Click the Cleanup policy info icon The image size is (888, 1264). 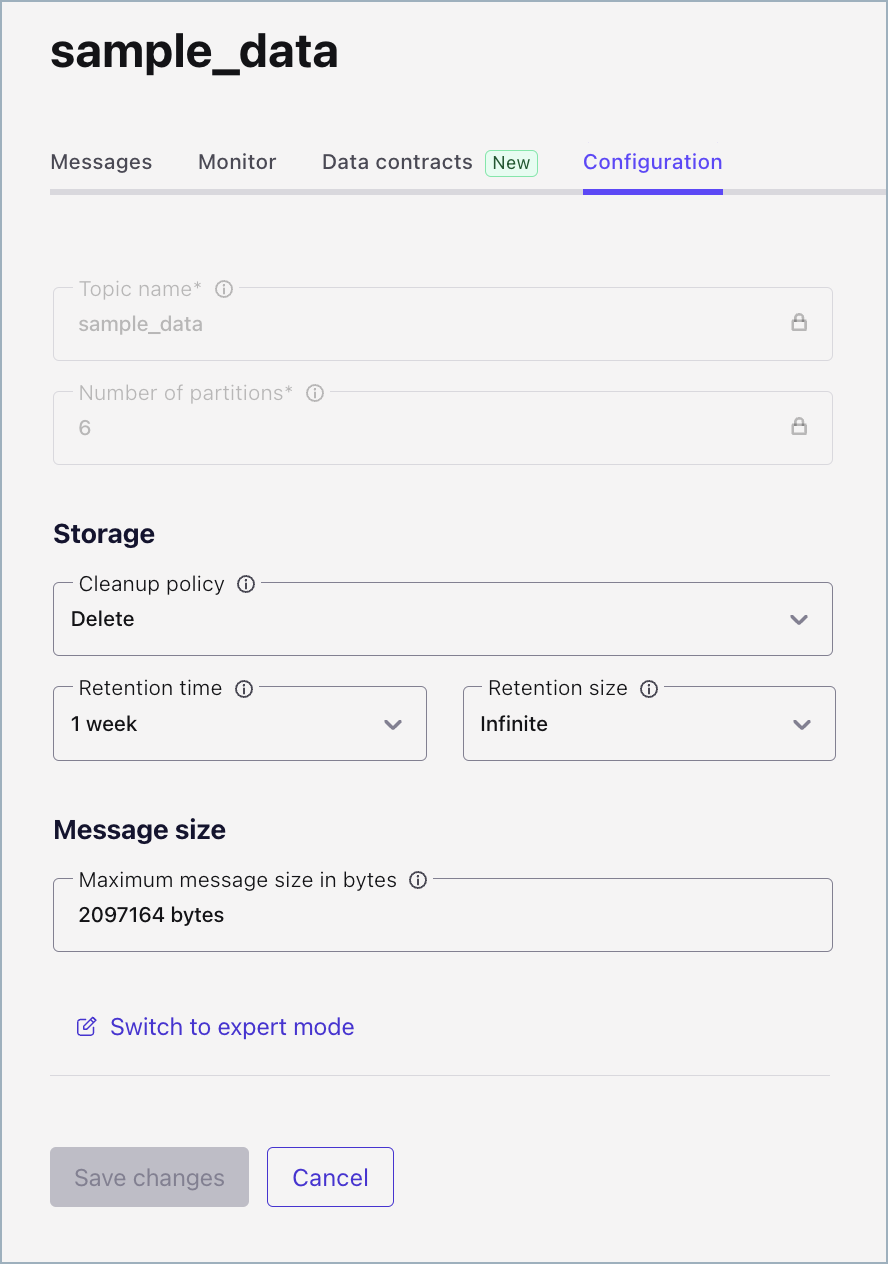[x=246, y=584]
